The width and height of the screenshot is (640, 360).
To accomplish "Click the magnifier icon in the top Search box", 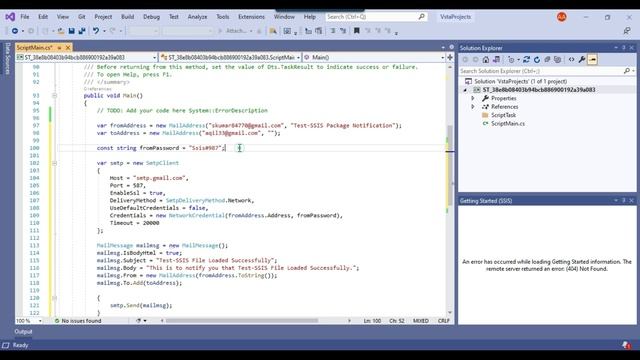I will 422,16.
